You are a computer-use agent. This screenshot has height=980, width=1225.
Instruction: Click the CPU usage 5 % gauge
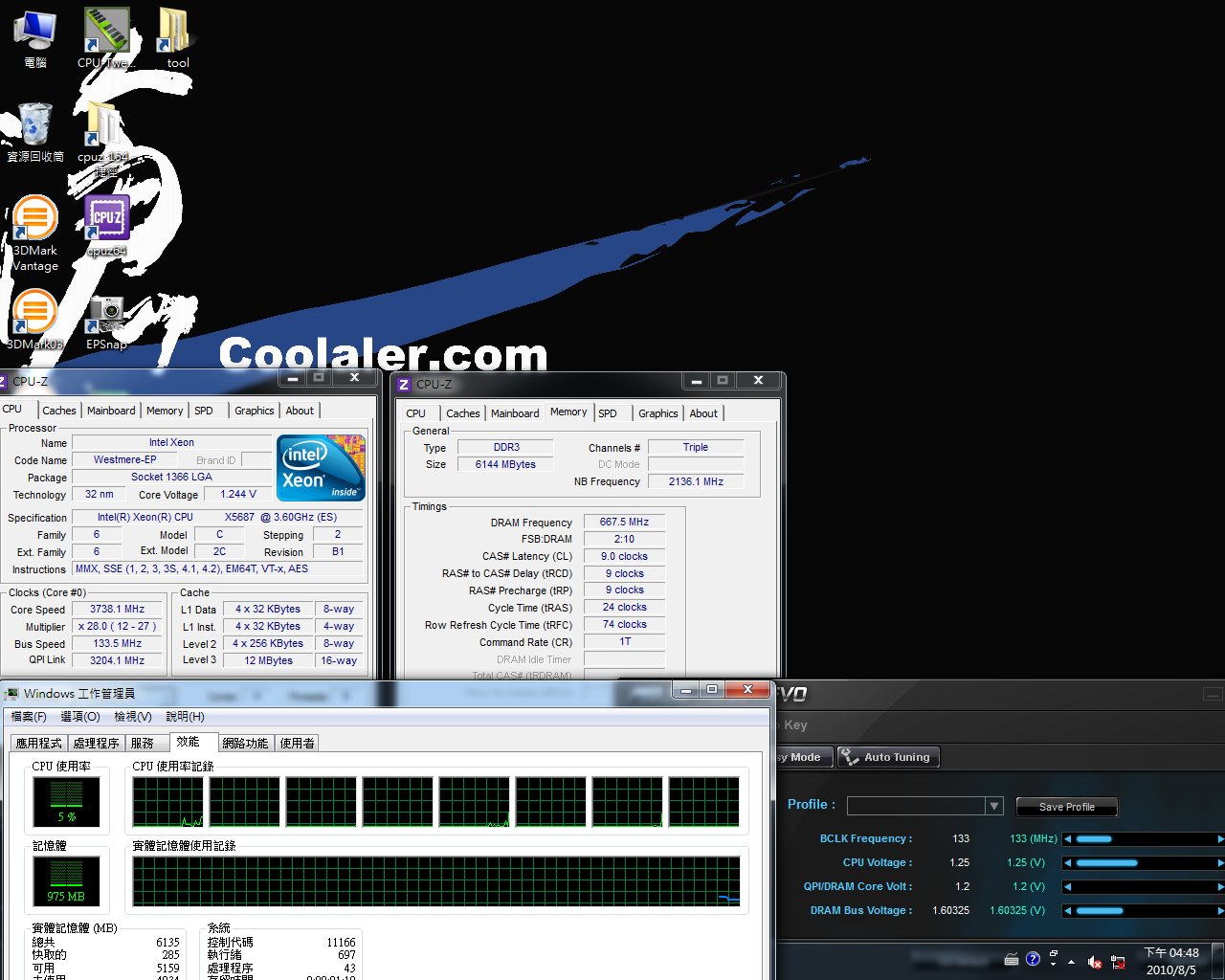tap(66, 801)
